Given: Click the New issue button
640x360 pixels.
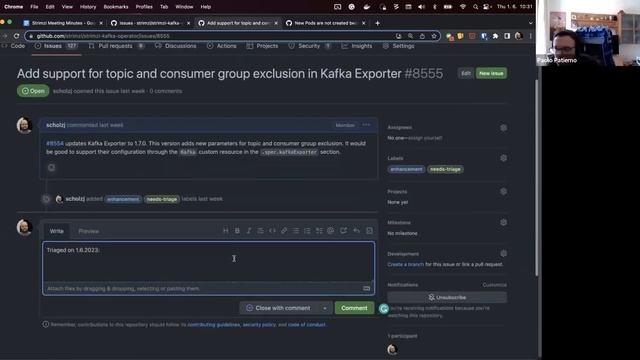Looking at the screenshot, I should [491, 73].
